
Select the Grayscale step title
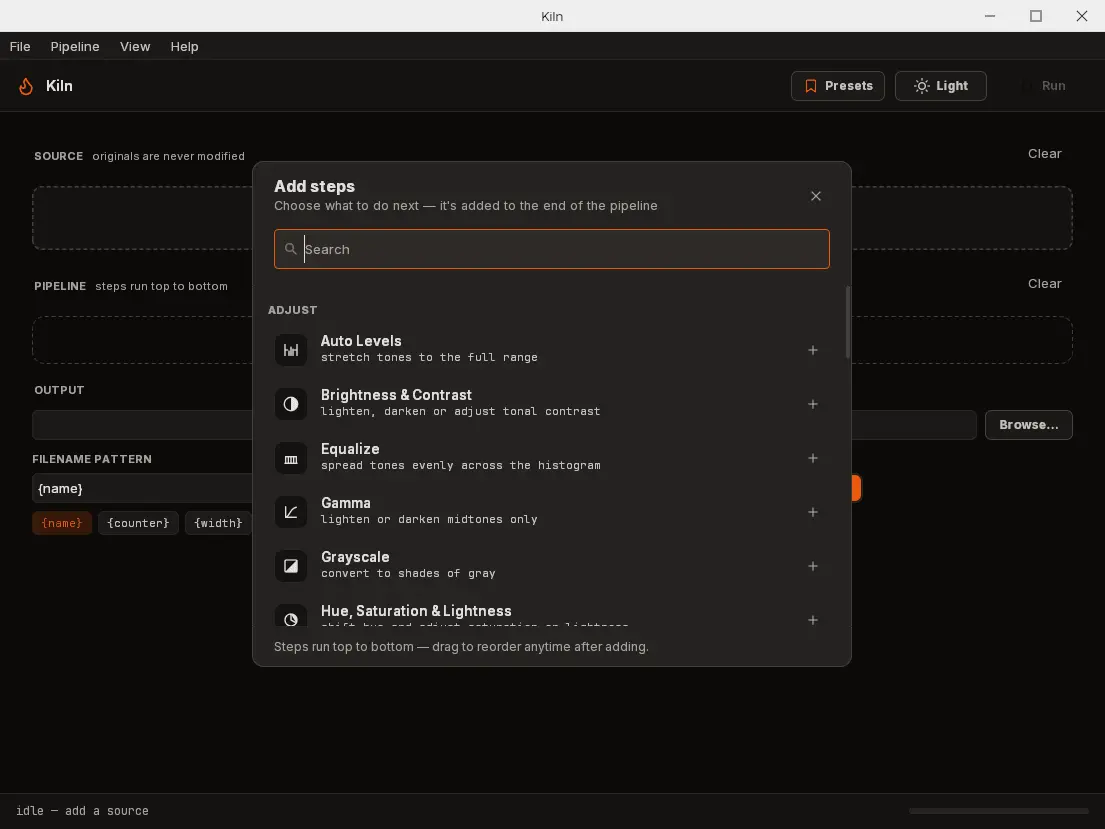tap(355, 557)
